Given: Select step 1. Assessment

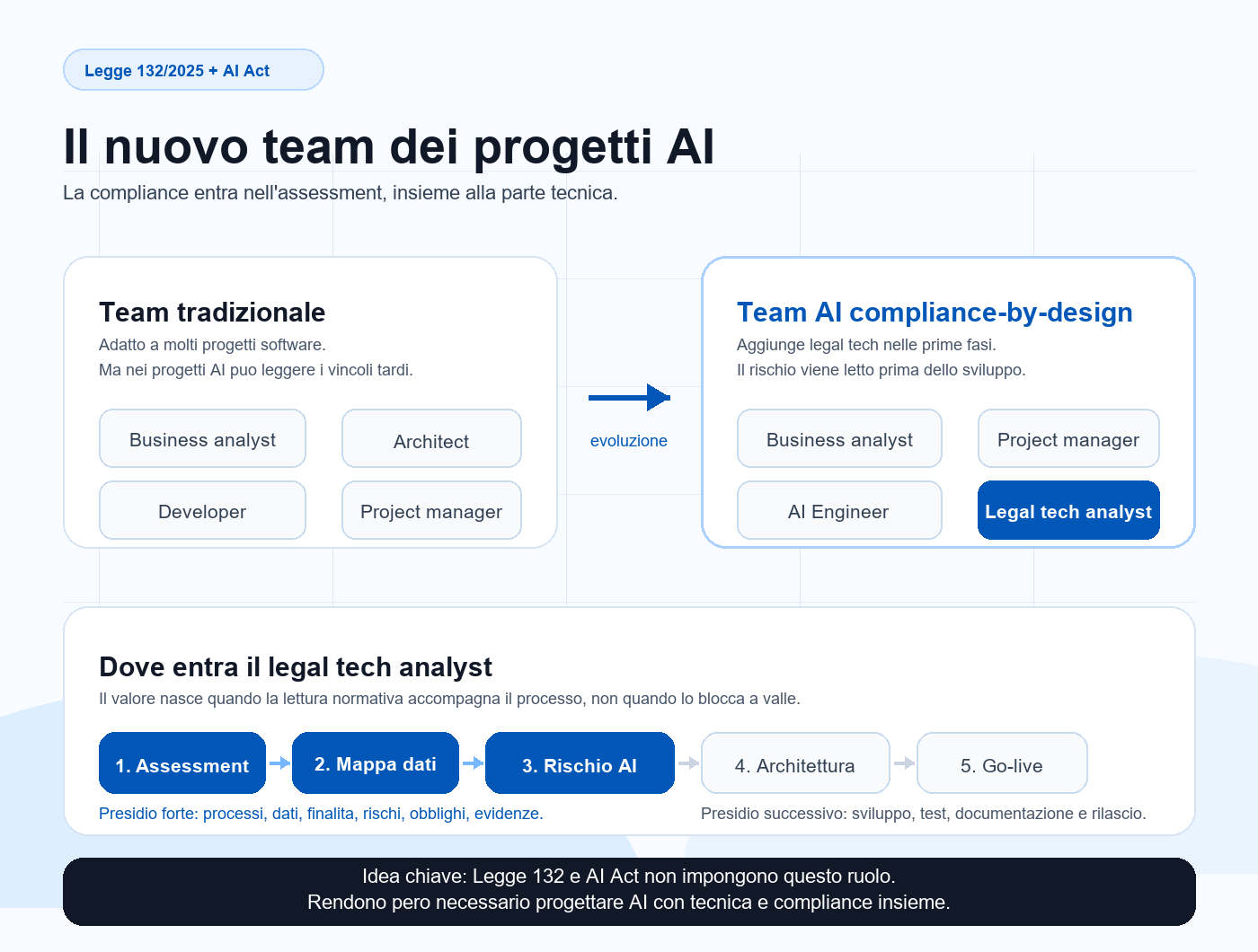Looking at the screenshot, I should pyautogui.click(x=182, y=763).
